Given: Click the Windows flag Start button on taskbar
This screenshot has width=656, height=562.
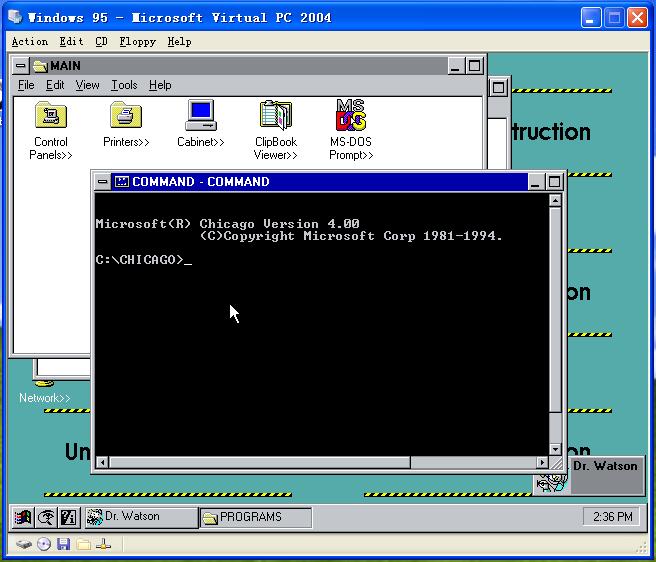Looking at the screenshot, I should pyautogui.click(x=23, y=518).
